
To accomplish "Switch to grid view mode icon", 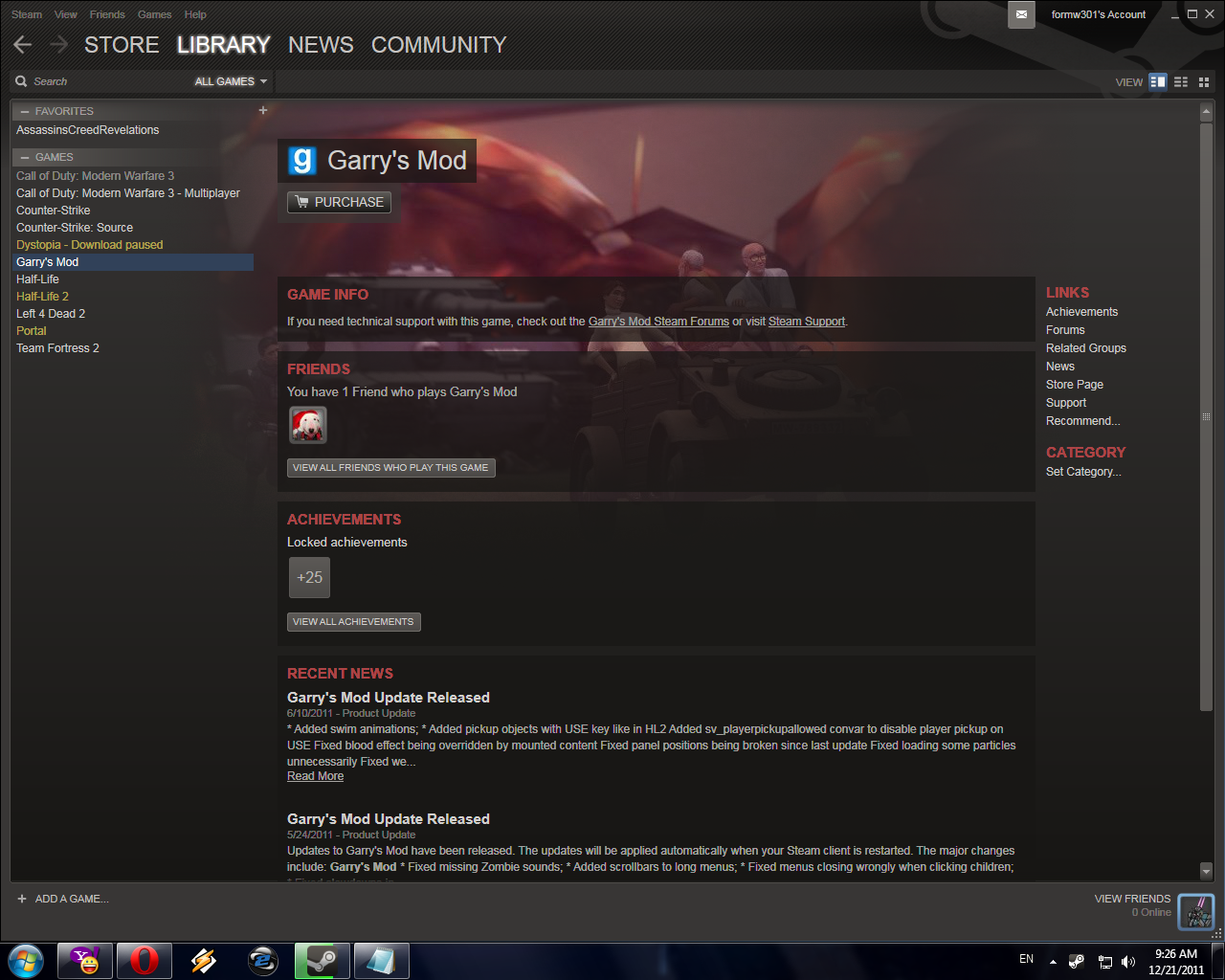I will pyautogui.click(x=1204, y=81).
